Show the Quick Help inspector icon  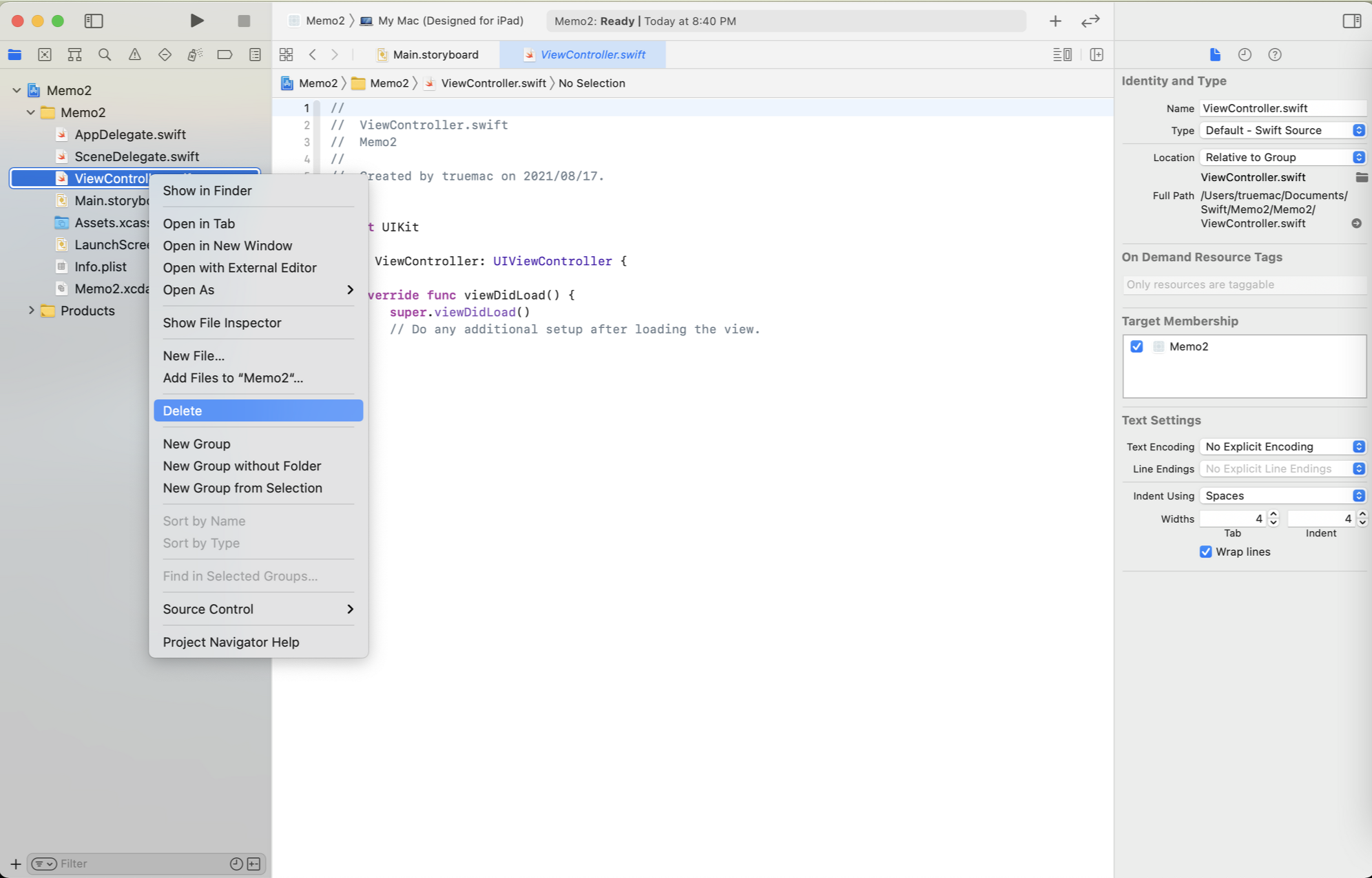point(1274,54)
